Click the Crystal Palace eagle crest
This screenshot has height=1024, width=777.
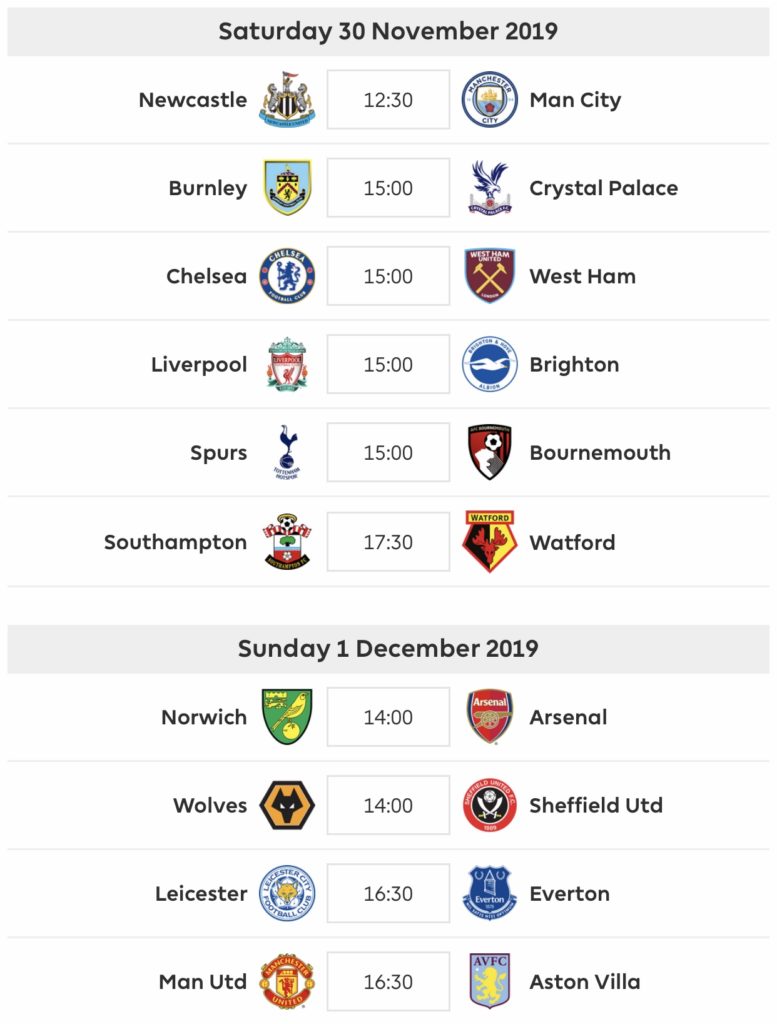coord(490,187)
